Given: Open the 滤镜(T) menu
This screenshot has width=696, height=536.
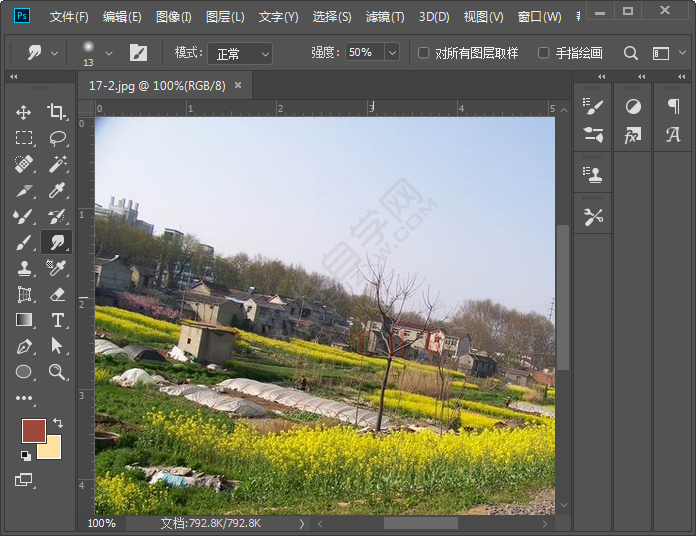Looking at the screenshot, I should (385, 17).
